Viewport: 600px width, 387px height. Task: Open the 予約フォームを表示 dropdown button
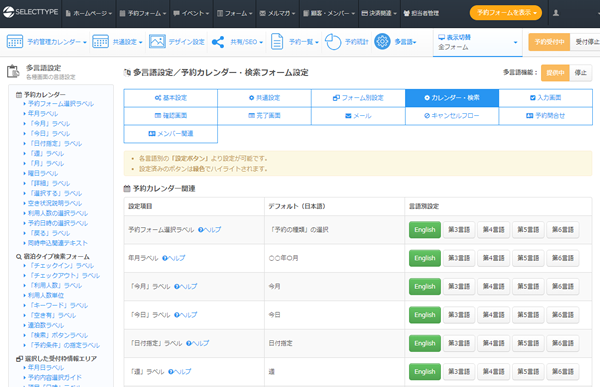tap(506, 13)
